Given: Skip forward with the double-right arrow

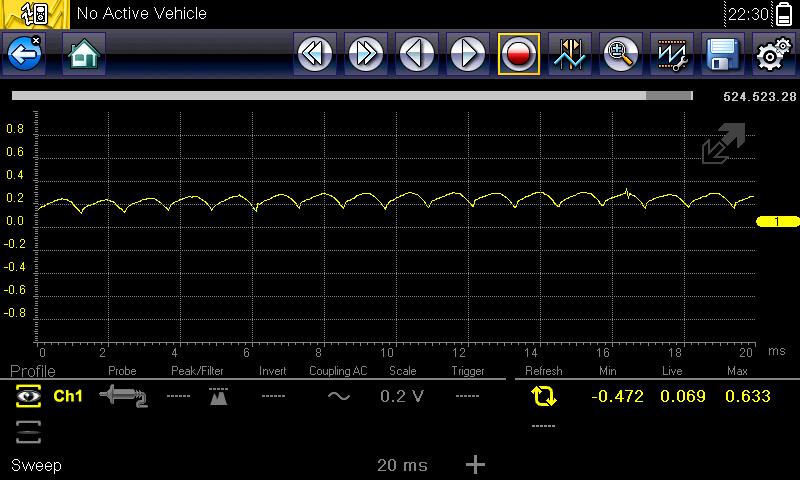Looking at the screenshot, I should [x=366, y=54].
